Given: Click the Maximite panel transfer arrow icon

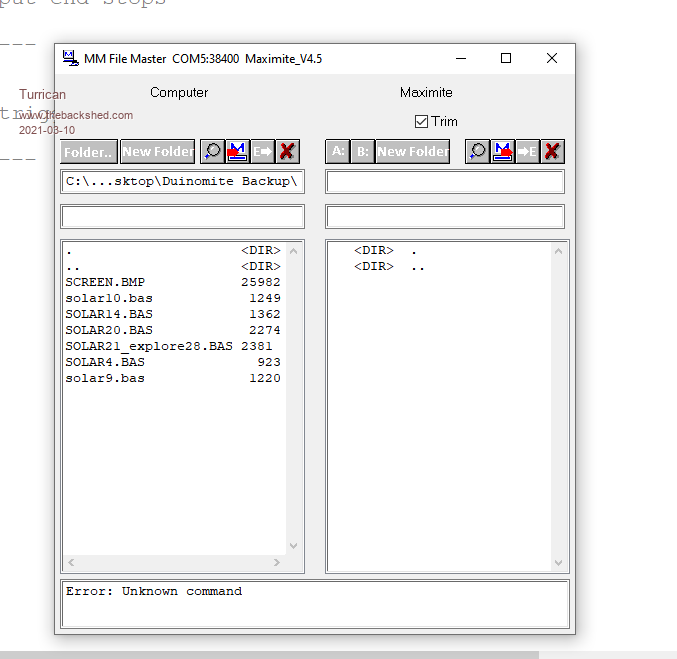Looking at the screenshot, I should point(527,151).
